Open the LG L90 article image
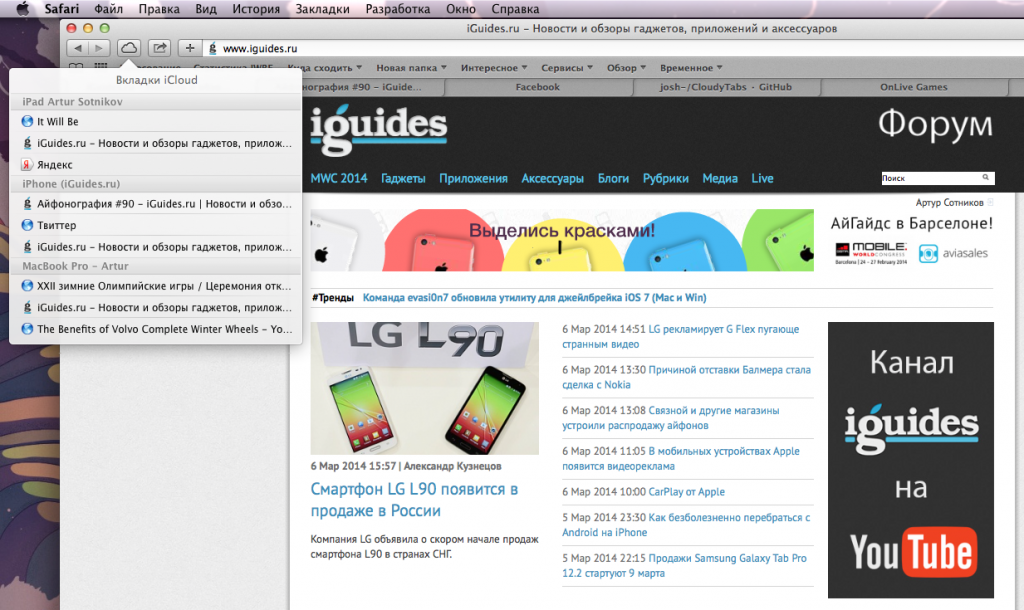Image resolution: width=1024 pixels, height=610 pixels. coord(424,388)
